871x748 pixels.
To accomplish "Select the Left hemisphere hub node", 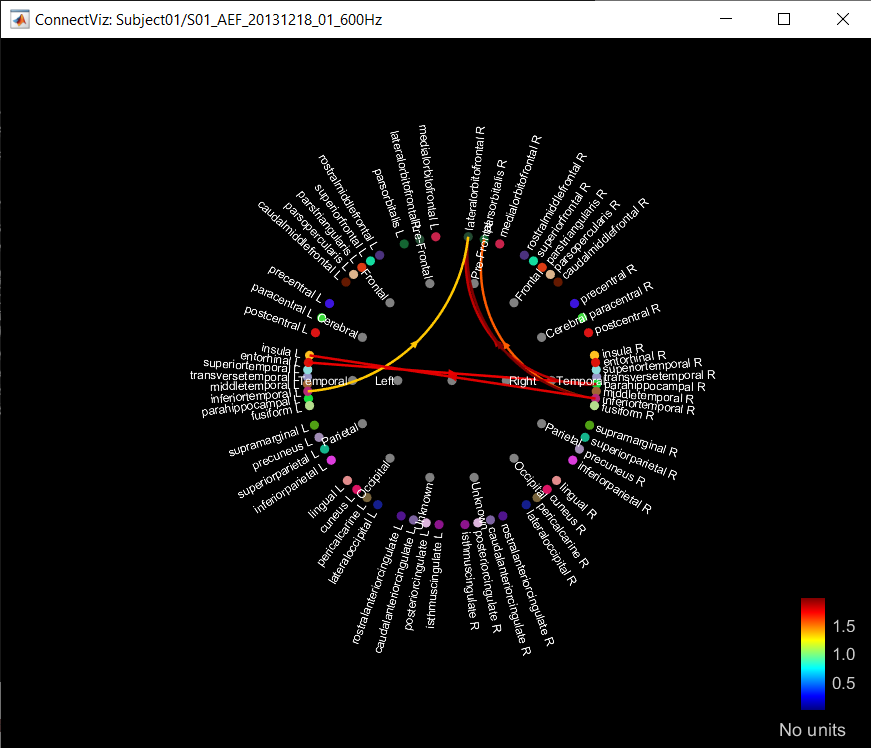I will pyautogui.click(x=398, y=380).
